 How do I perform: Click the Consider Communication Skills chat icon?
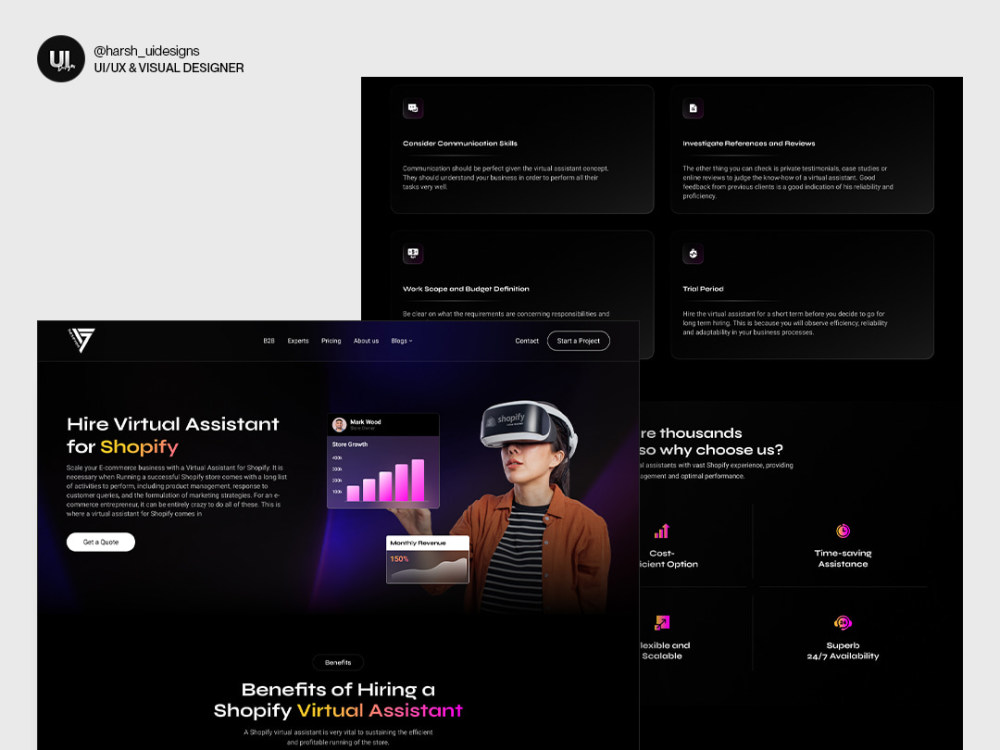point(413,108)
